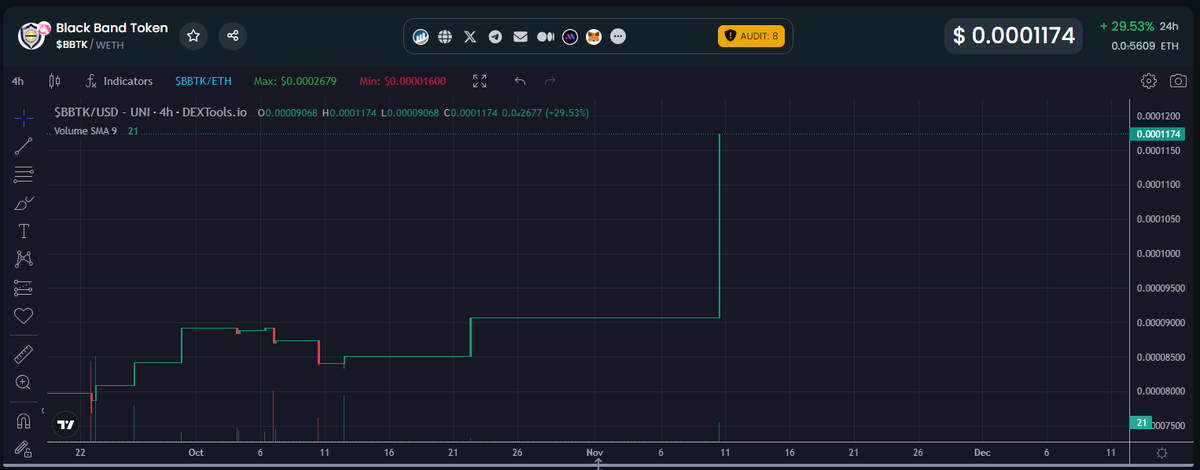Click the purple M logo icon
Screen dimensions: 1200x470
570,37
